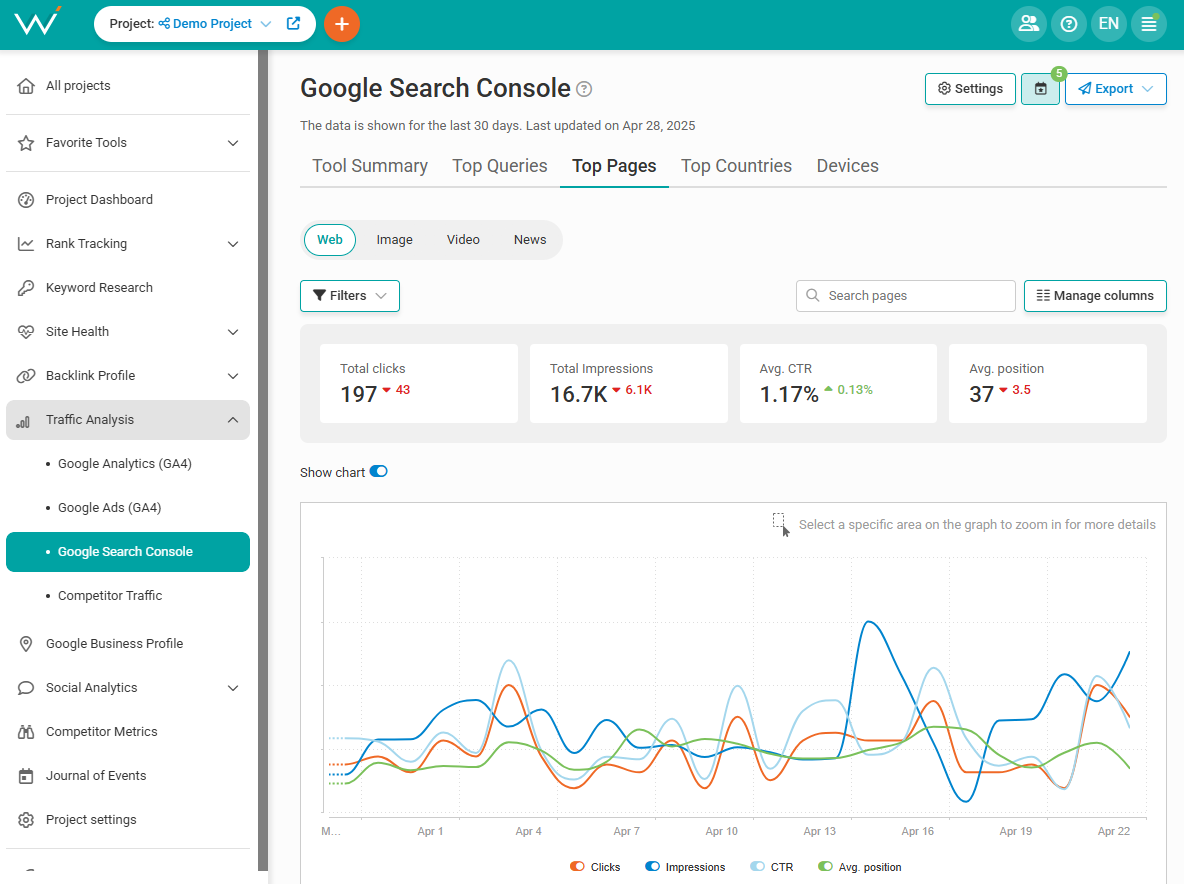1184x884 pixels.
Task: Switch to the Top Countries tab
Action: 736,166
